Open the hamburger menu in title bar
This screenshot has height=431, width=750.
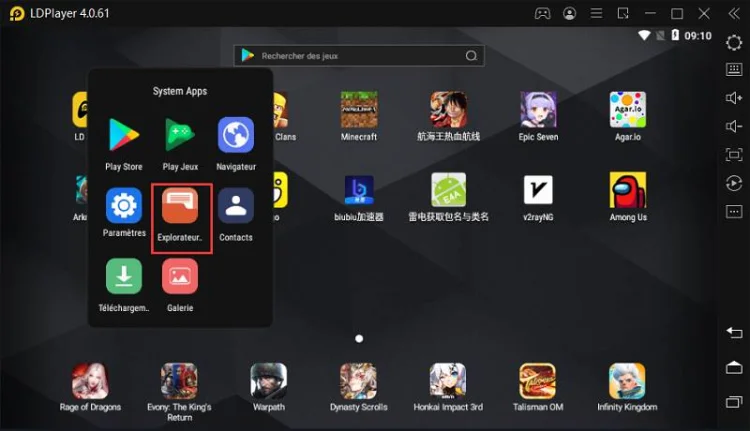pyautogui.click(x=596, y=13)
